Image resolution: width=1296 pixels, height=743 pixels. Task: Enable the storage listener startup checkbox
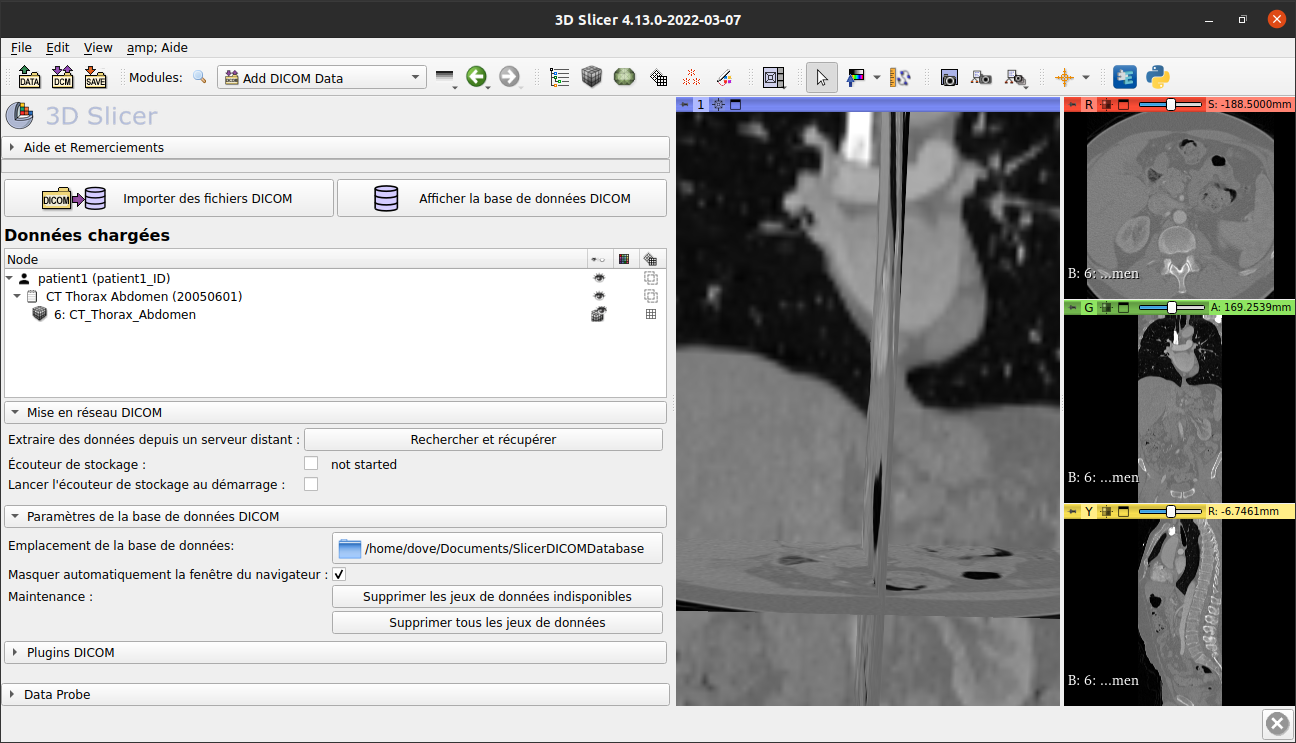(x=311, y=484)
